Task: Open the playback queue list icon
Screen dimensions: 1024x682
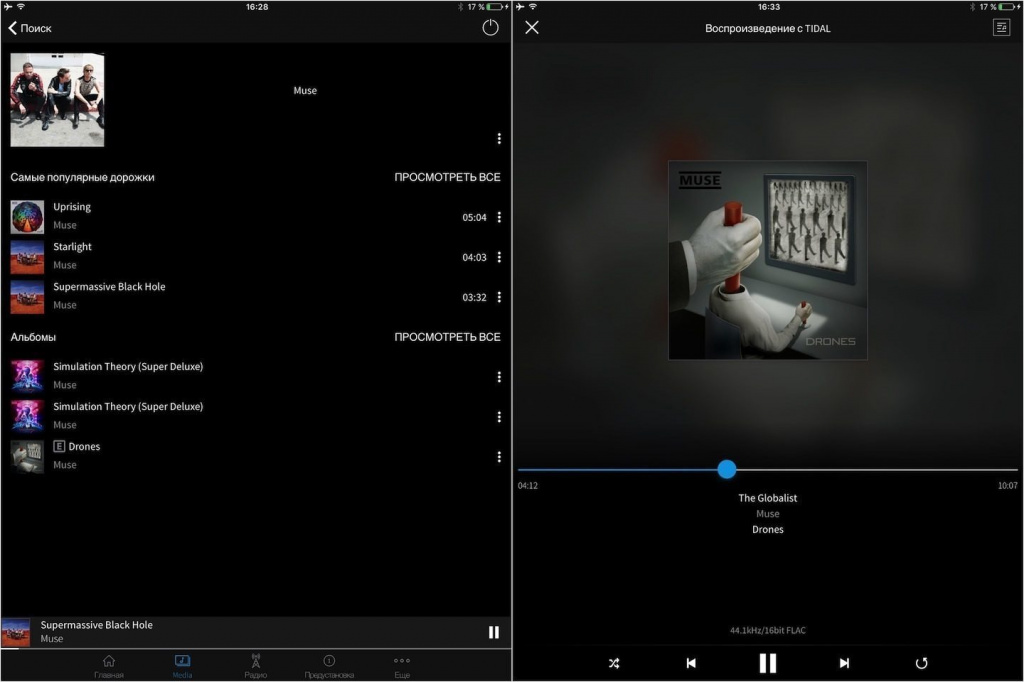Action: [x=1001, y=27]
